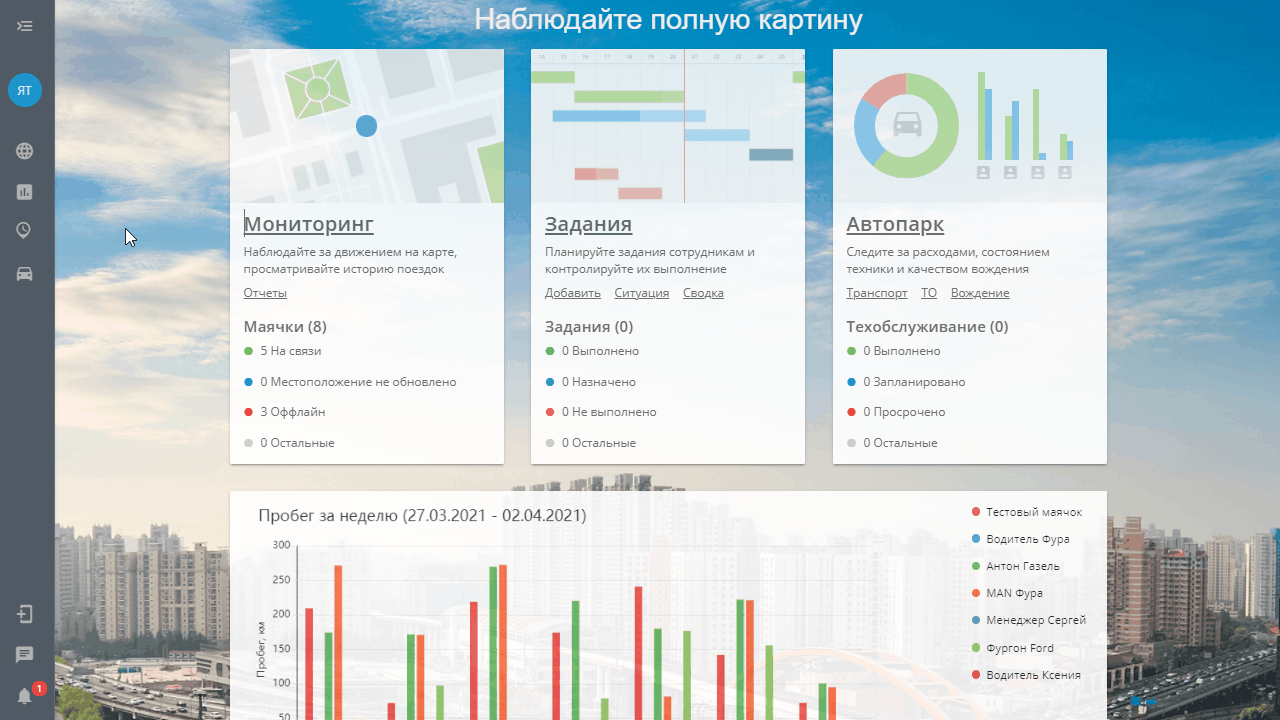Click the Задания Gantt chart thumbnail
Screen dimensions: 1280x720
tap(668, 126)
